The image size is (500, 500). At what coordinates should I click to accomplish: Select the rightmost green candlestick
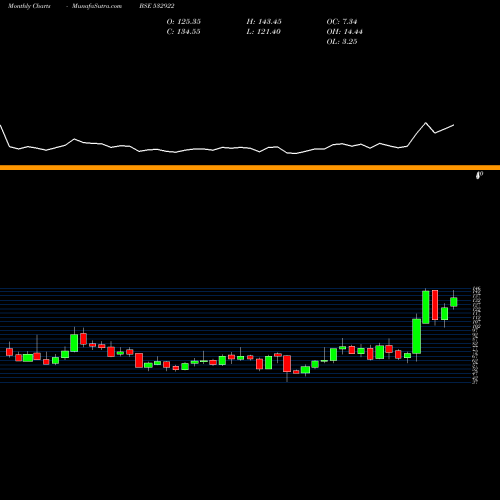click(x=454, y=302)
